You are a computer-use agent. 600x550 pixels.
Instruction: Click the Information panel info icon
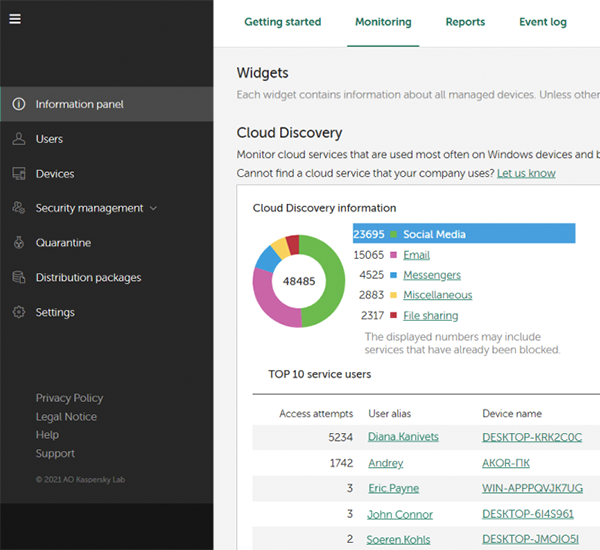point(19,104)
